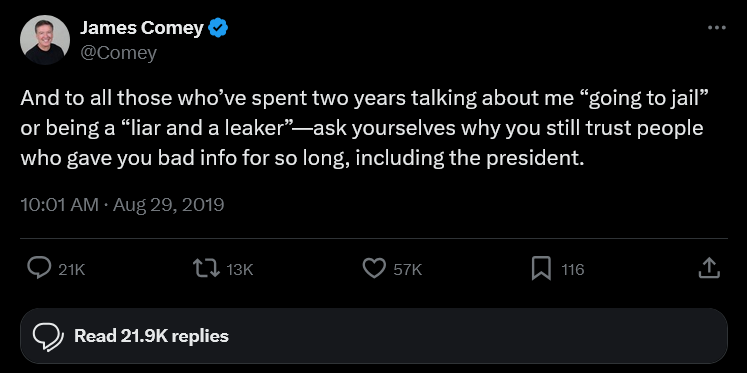Click the blue verified checkmark badge
This screenshot has height=373, width=747.
219,29
